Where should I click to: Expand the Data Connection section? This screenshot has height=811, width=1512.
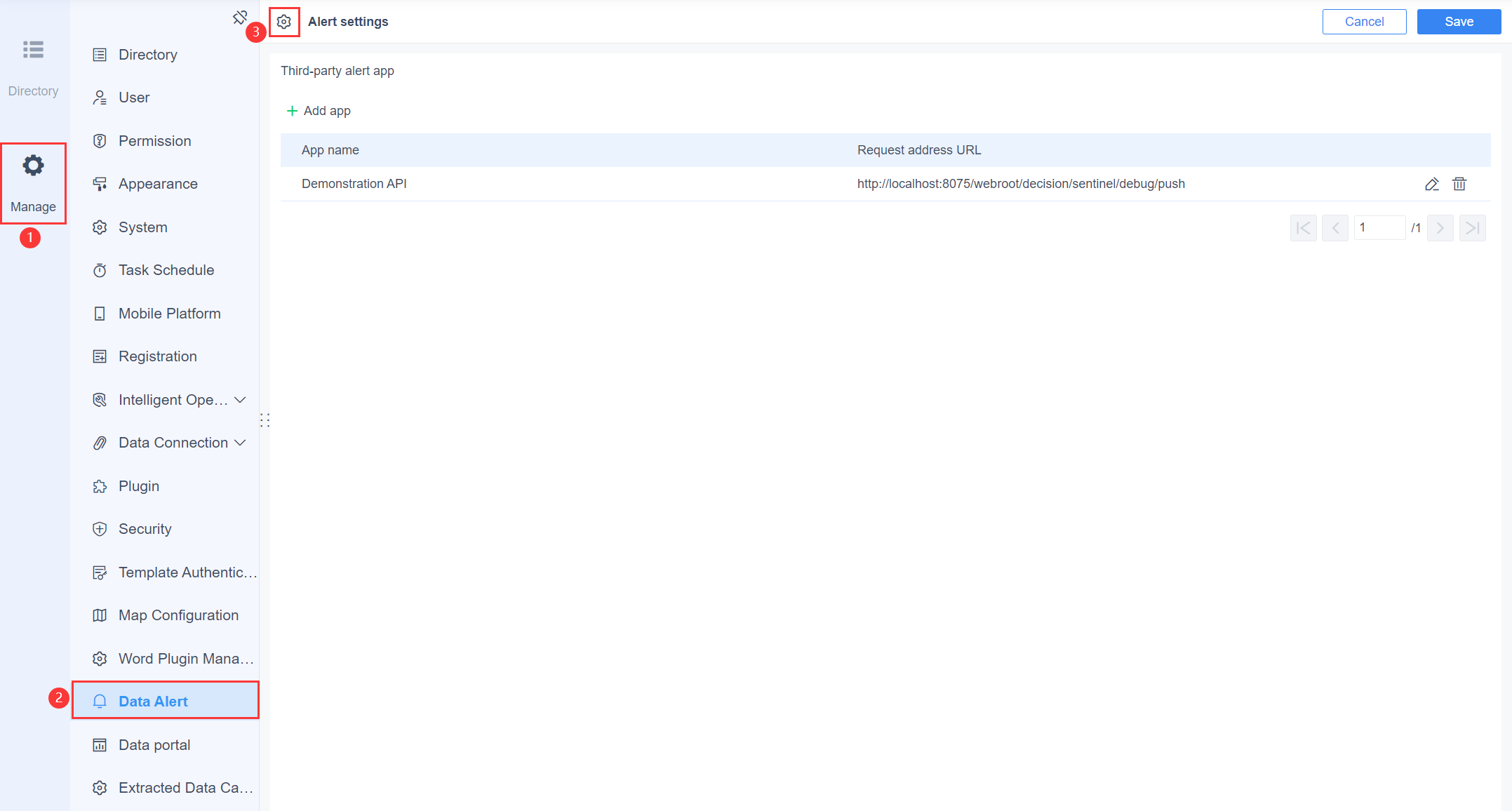pos(241,443)
